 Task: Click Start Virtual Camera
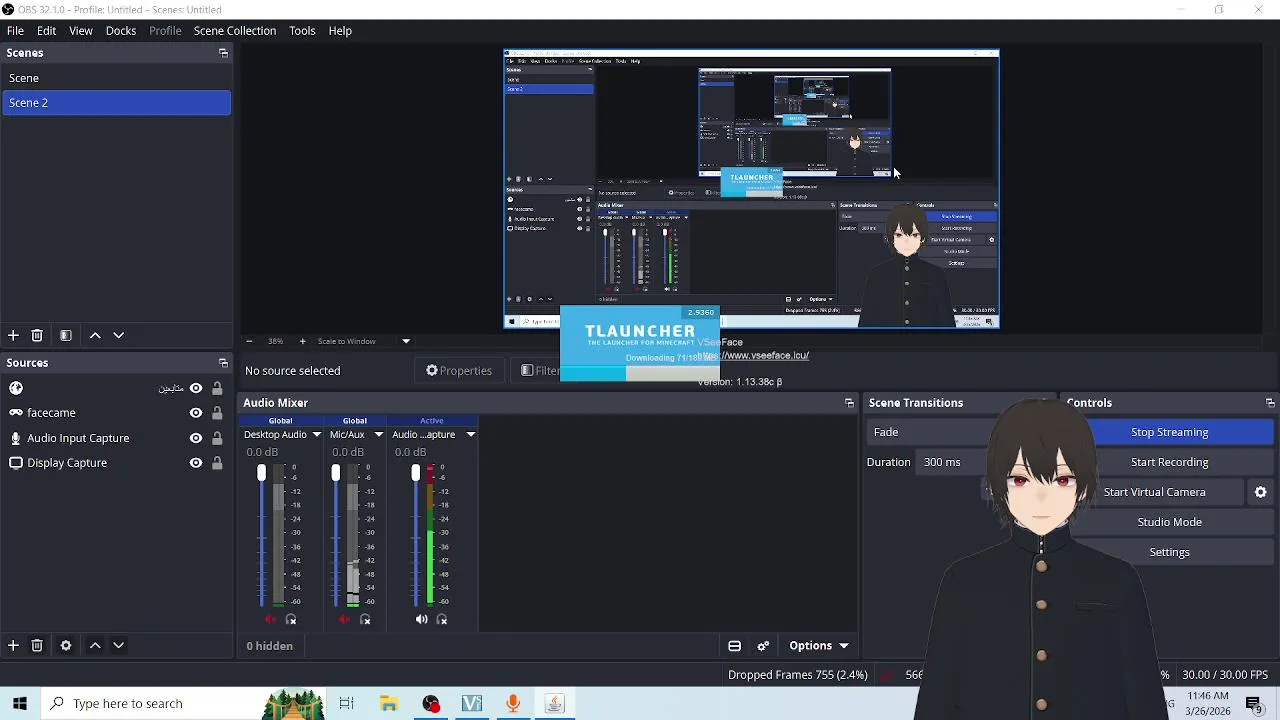(x=1155, y=492)
